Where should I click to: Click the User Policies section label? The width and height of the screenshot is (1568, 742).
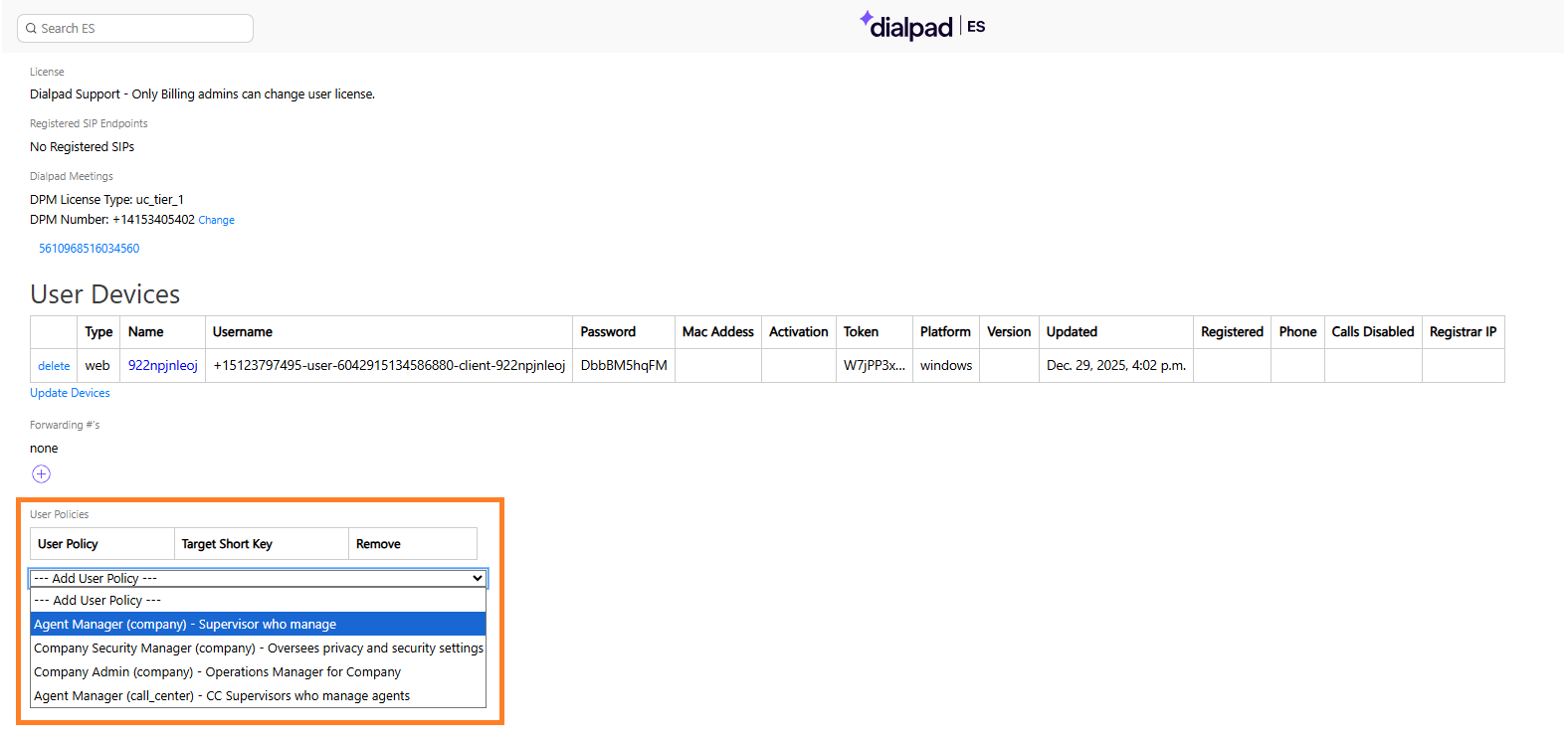[59, 515]
